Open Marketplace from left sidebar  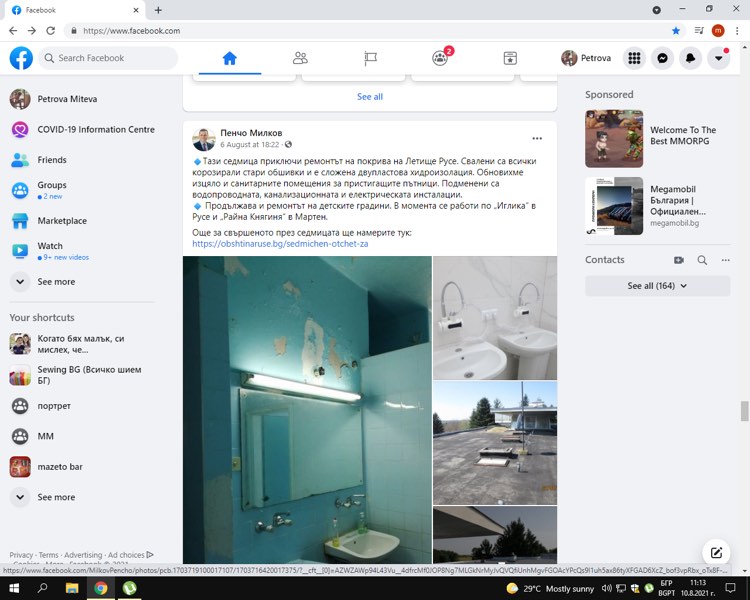pyautogui.click(x=62, y=219)
